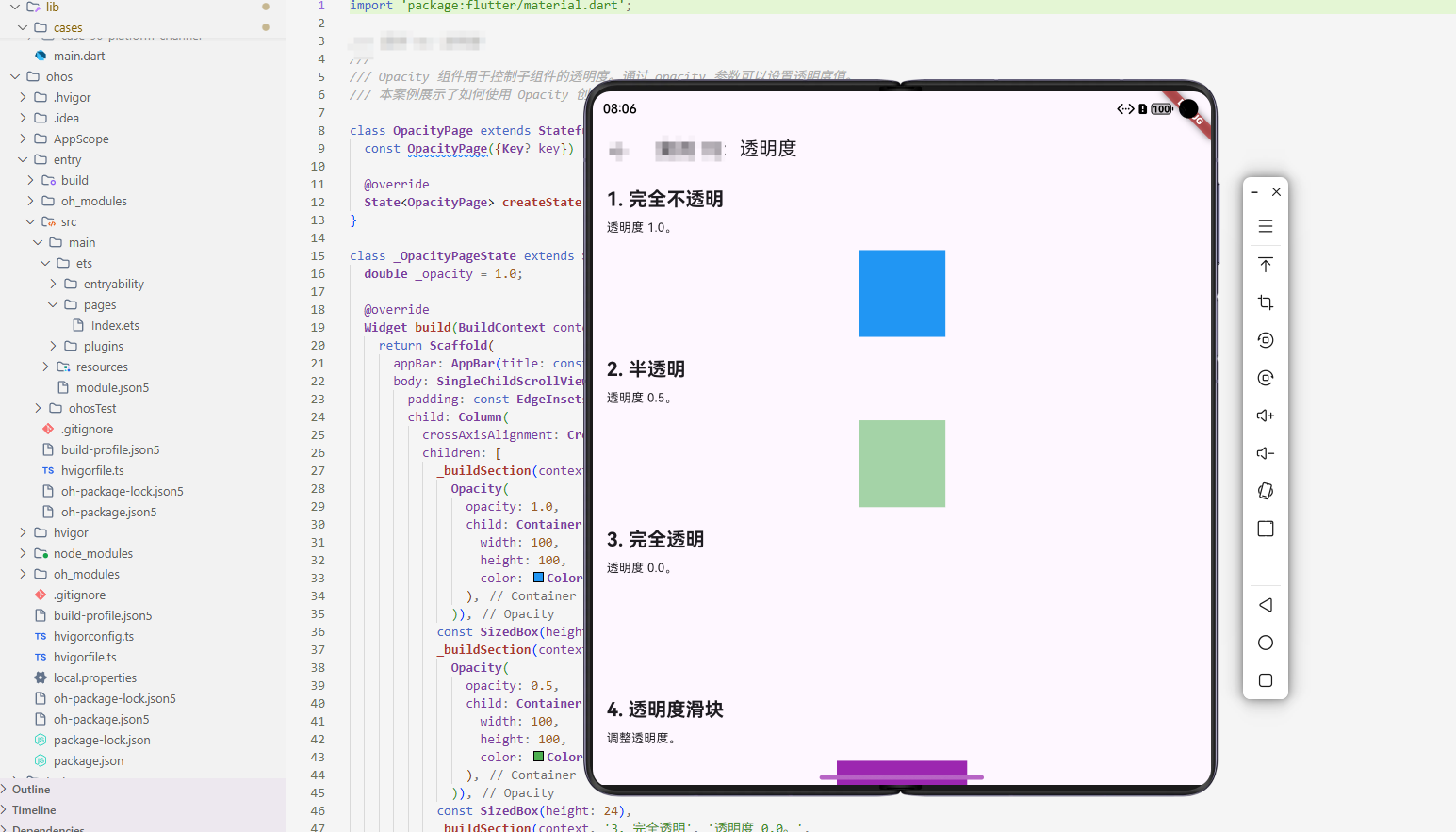The height and width of the screenshot is (832, 1456).
Task: Expand the Timeline section
Action: [x=5, y=809]
